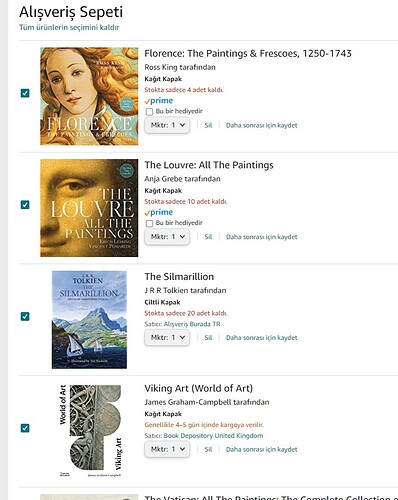398x500 pixels.
Task: Open the 'Viking Art (World of Art)' title link
Action: coord(199,388)
